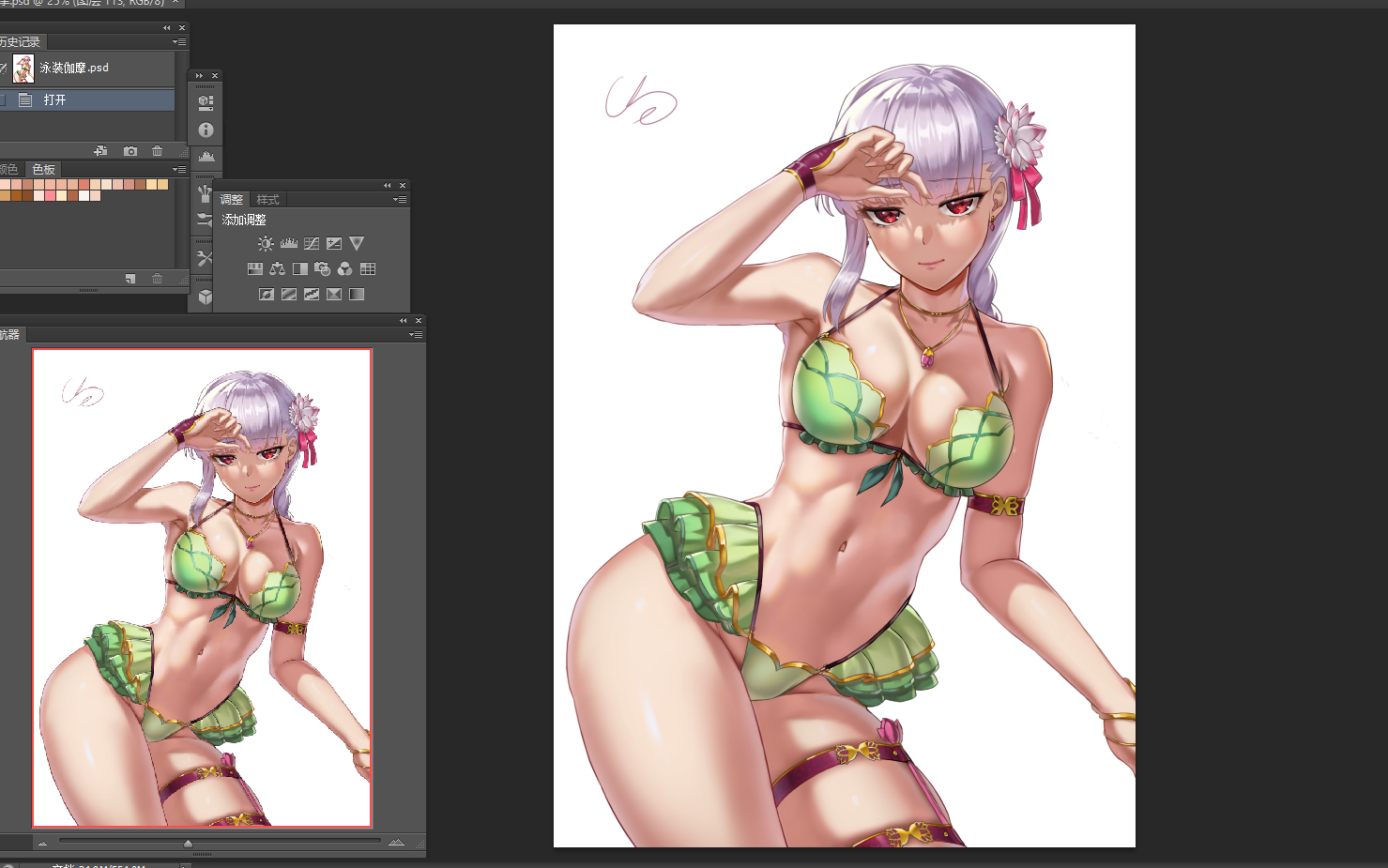Screen dimensions: 1388x868
Task: Collapse the Adjustments panel to icons
Action: coord(387,185)
